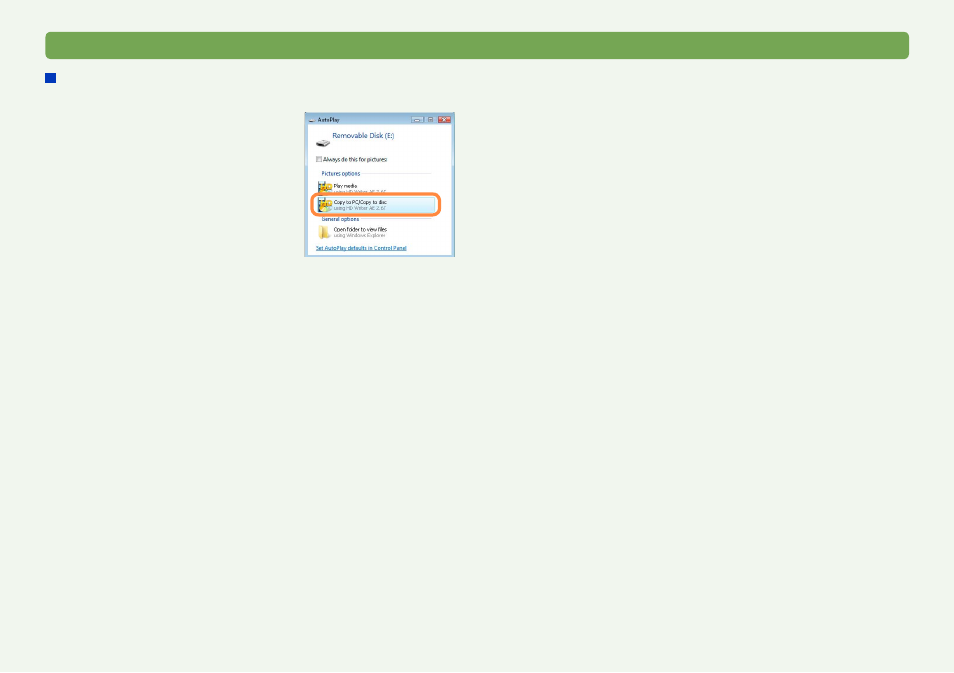Choose 'Open folder to view files' text

pyautogui.click(x=360, y=229)
